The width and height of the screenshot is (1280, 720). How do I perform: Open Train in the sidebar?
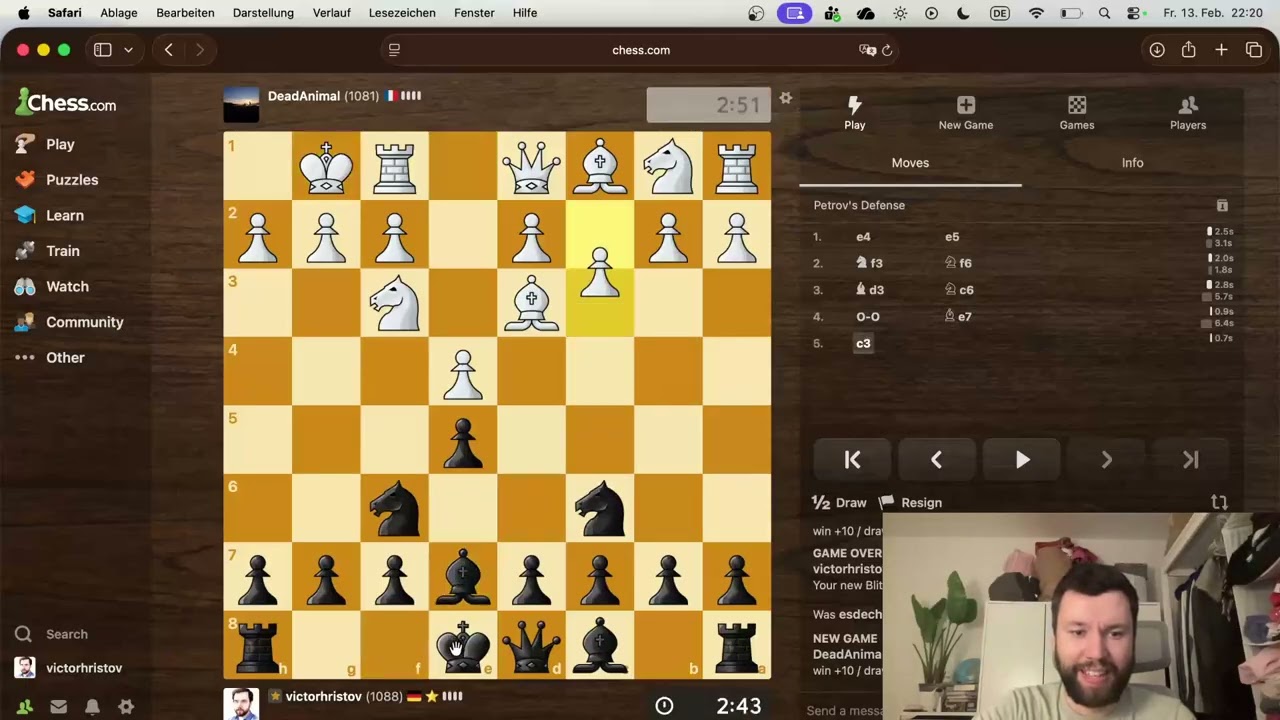pyautogui.click(x=48, y=251)
